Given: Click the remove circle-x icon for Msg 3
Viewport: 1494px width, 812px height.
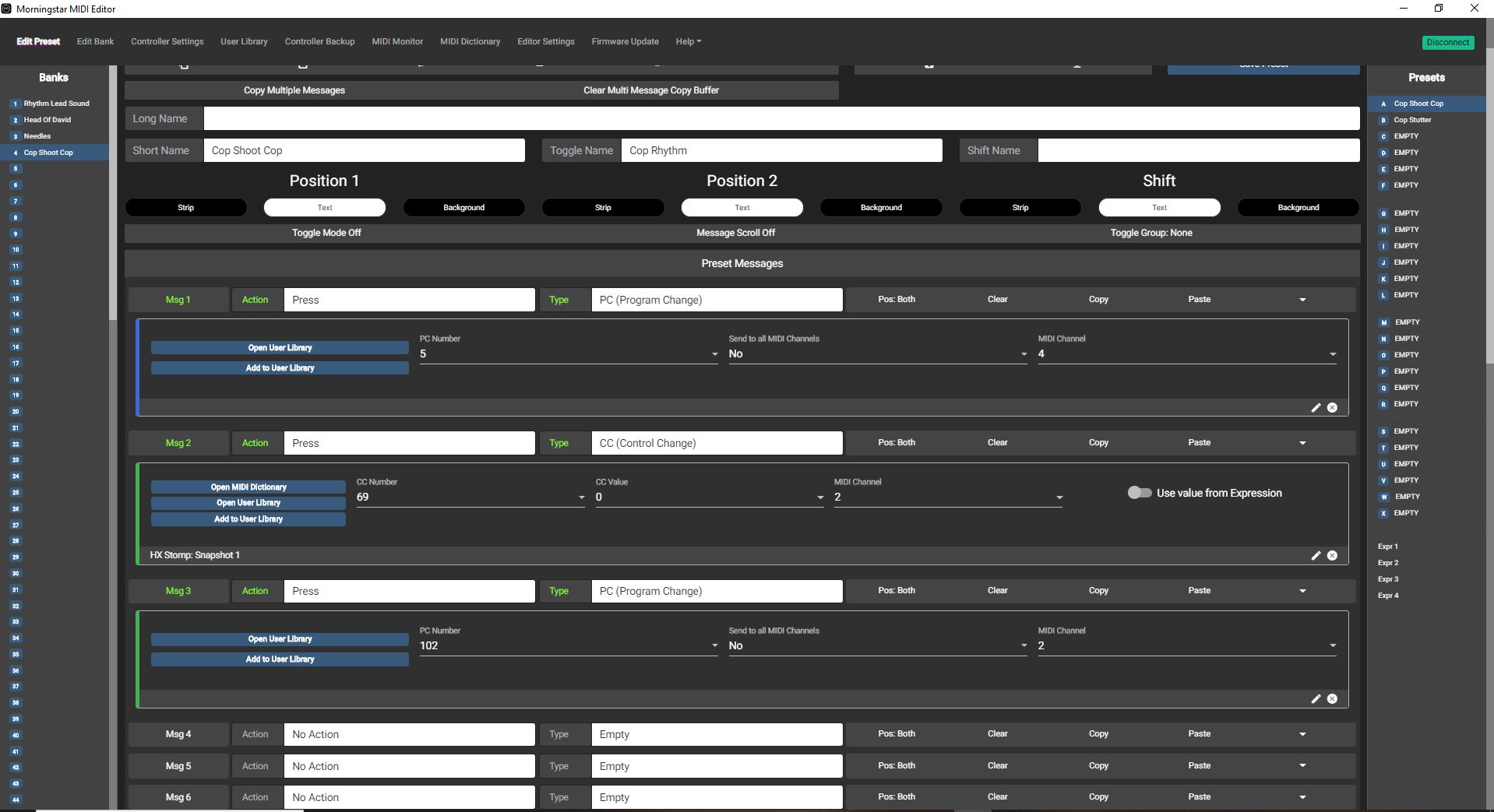Looking at the screenshot, I should tap(1332, 698).
